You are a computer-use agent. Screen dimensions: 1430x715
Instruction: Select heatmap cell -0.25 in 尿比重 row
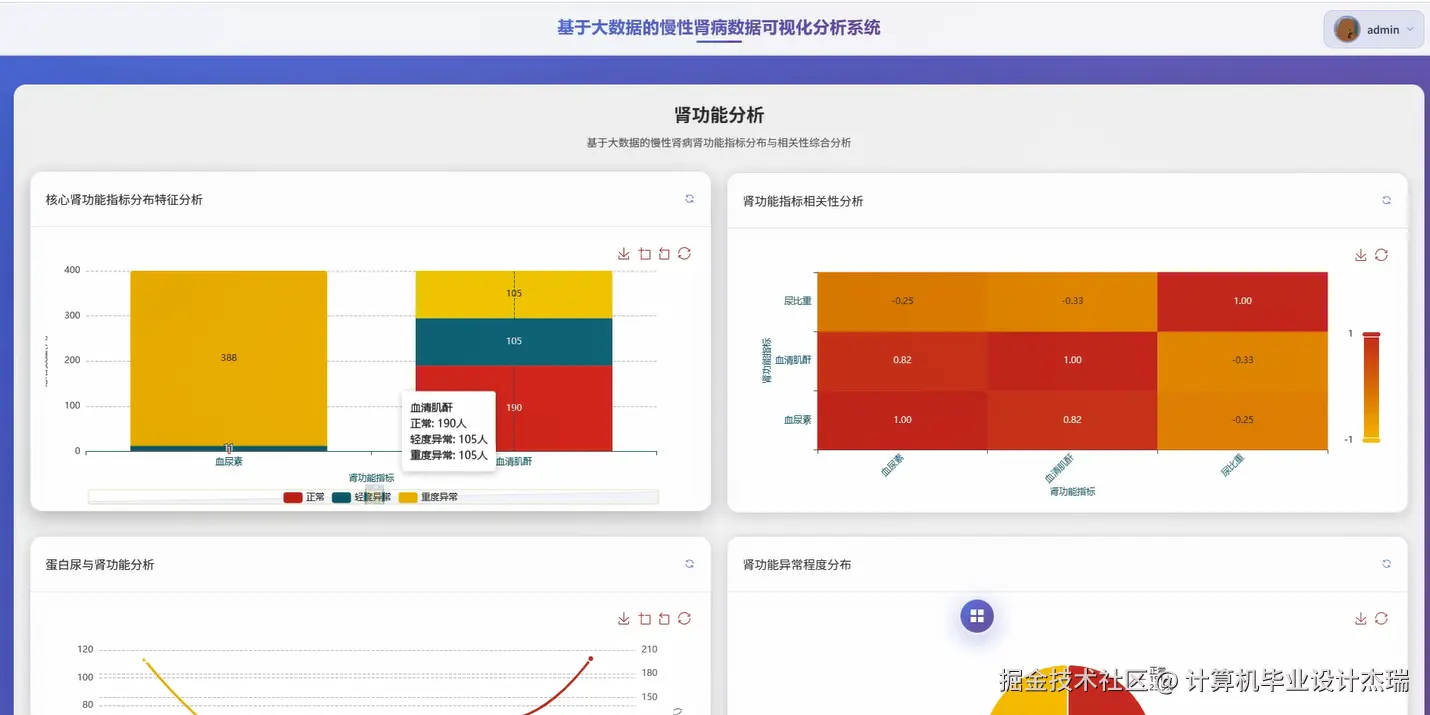902,301
